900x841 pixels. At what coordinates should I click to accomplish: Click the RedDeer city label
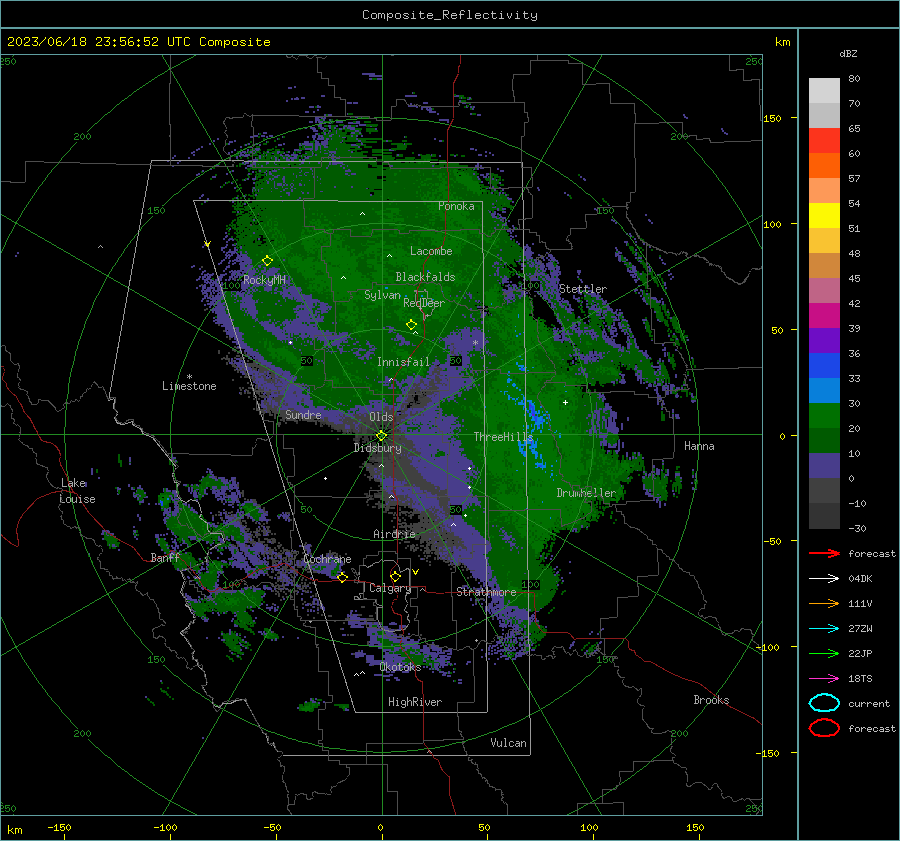coord(424,303)
